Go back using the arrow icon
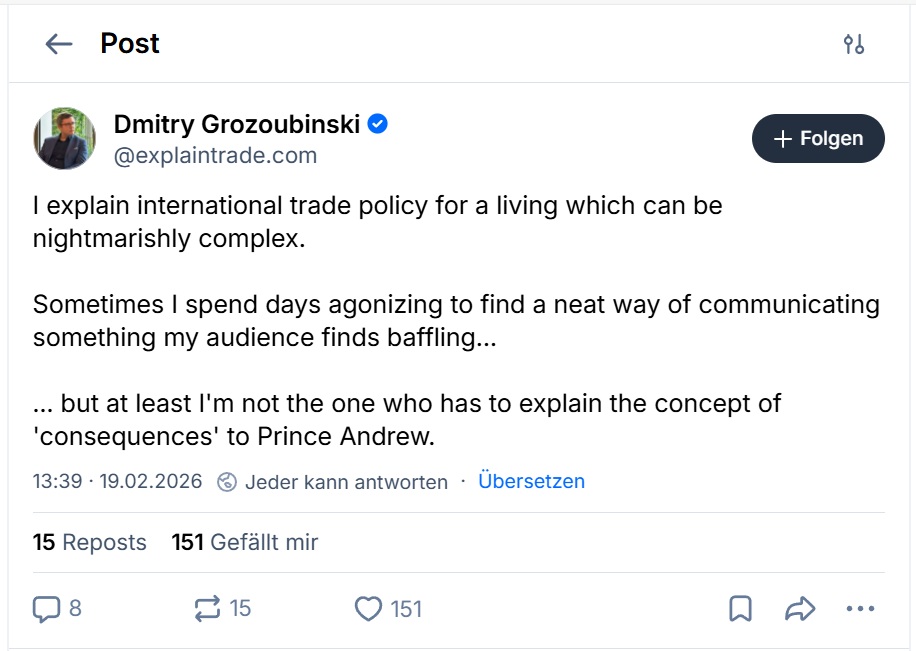Viewport: 916px width, 651px height. click(59, 44)
